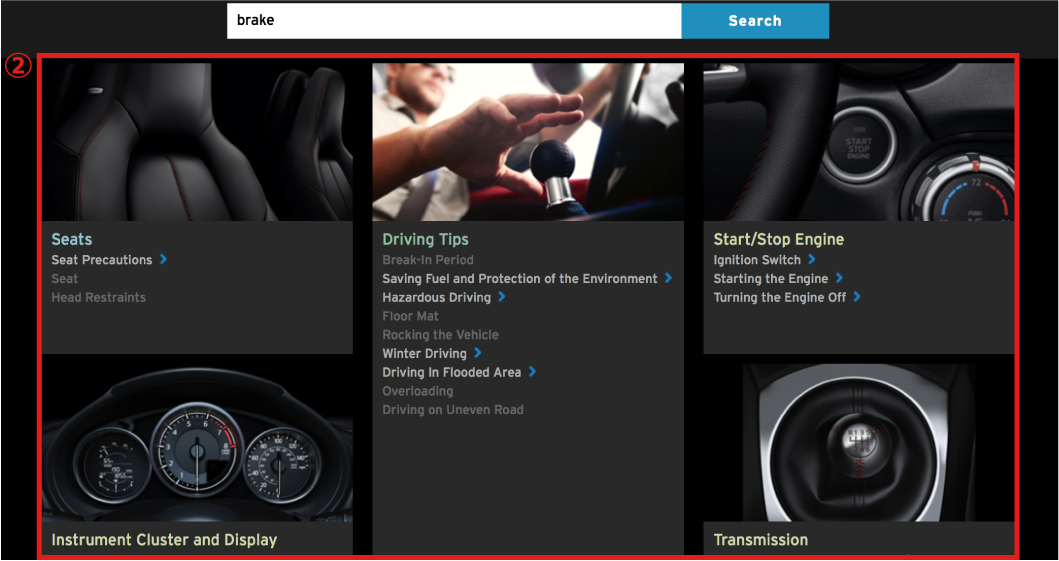Click the Transmission shifter knob image

858,440
